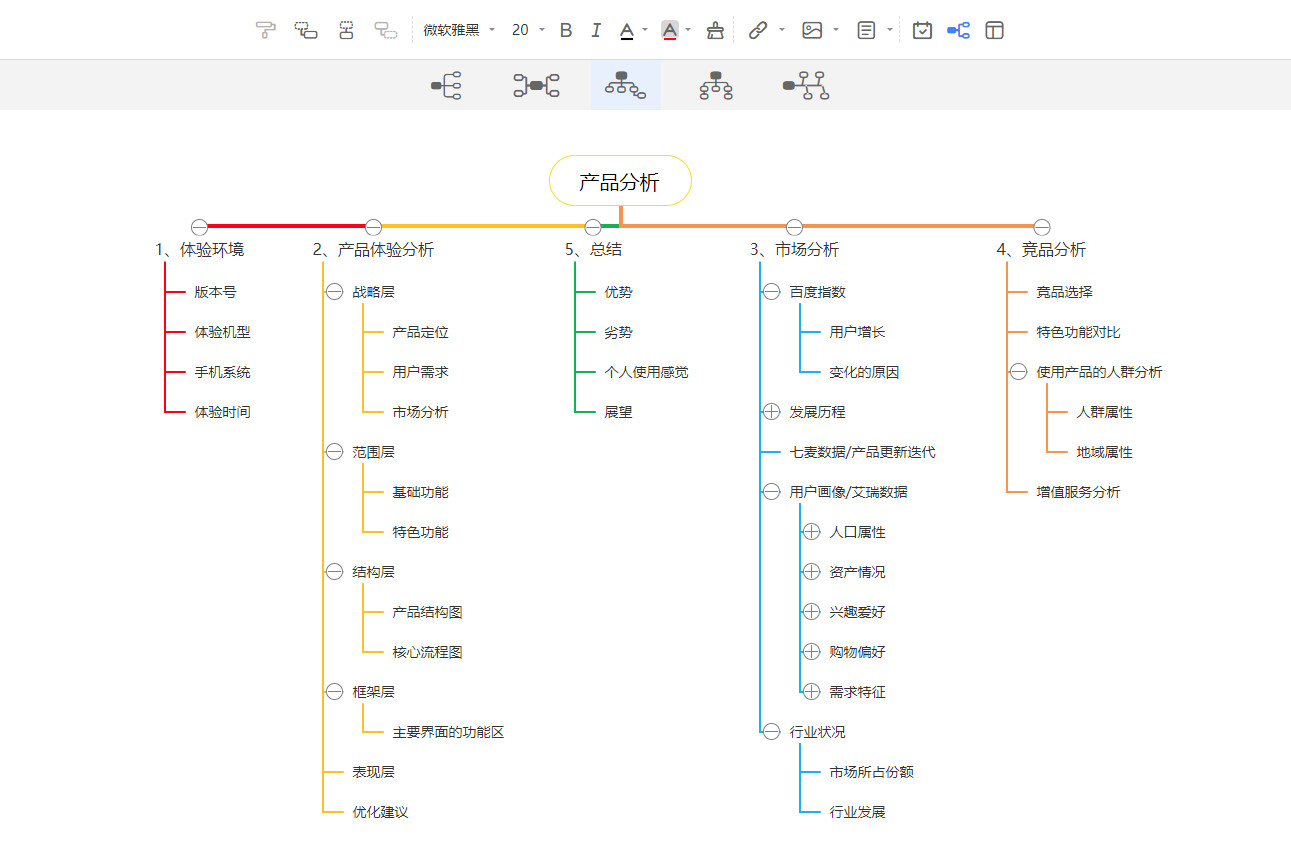Apply the font color (A with black underline)
Screen dimensions: 1291x850
tap(627, 30)
